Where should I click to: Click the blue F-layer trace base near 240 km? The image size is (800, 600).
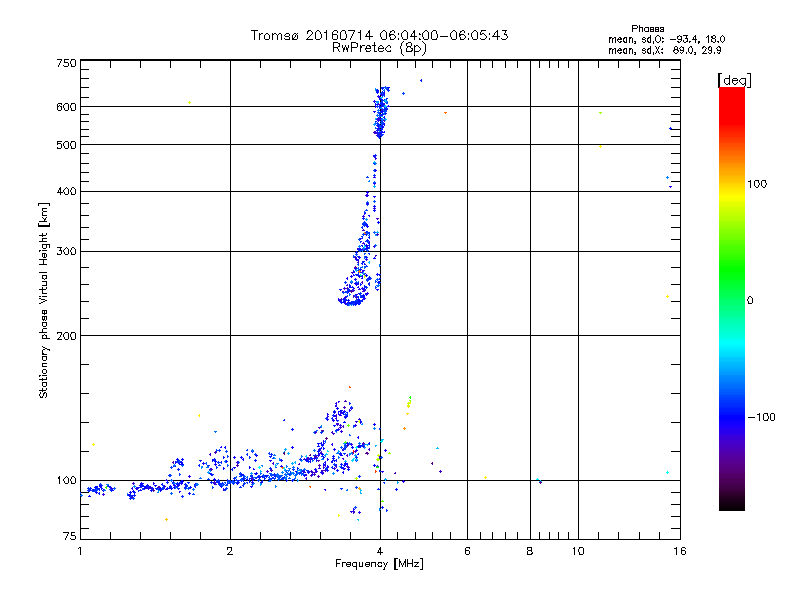click(x=351, y=300)
